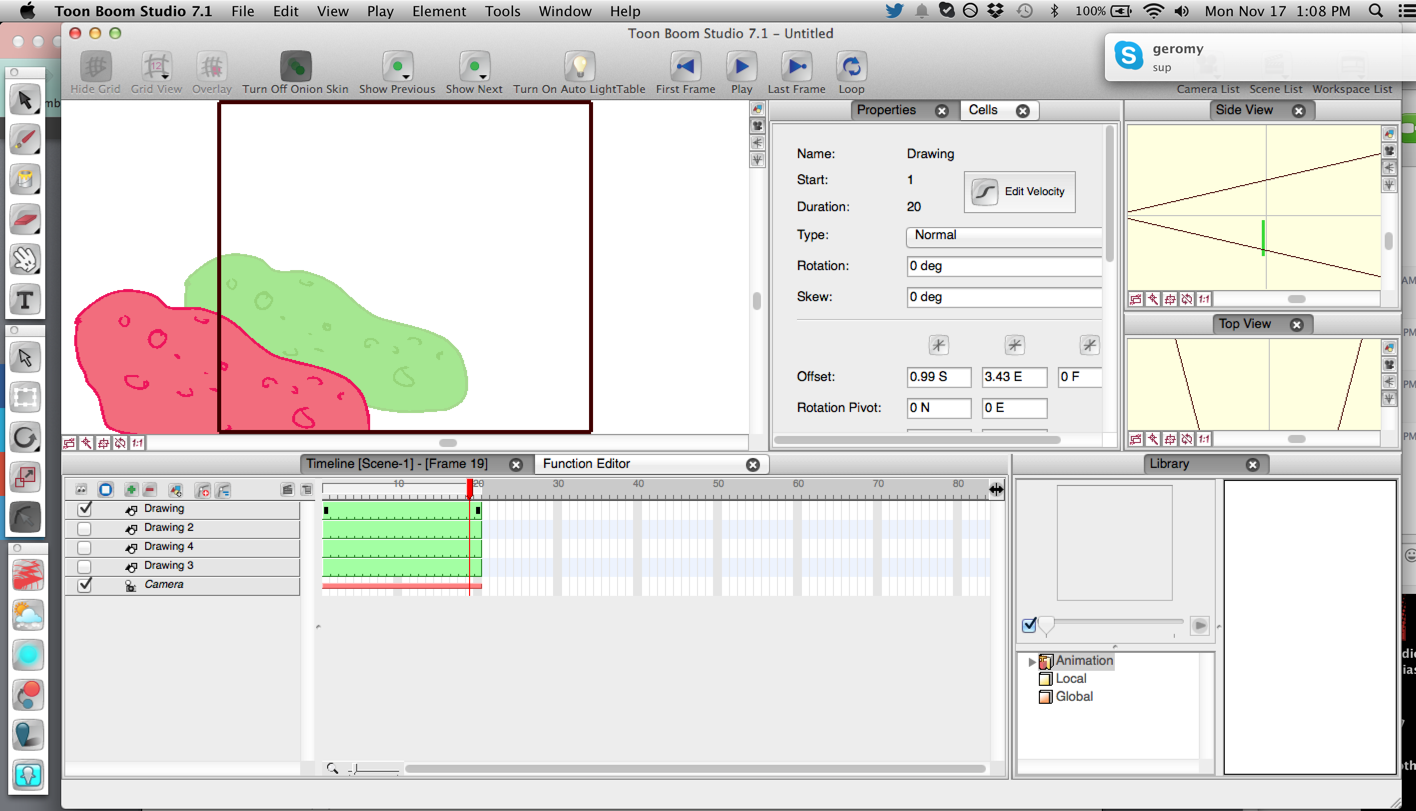Click the timeline expand arrows at ruler end
This screenshot has height=811, width=1416.
(996, 489)
